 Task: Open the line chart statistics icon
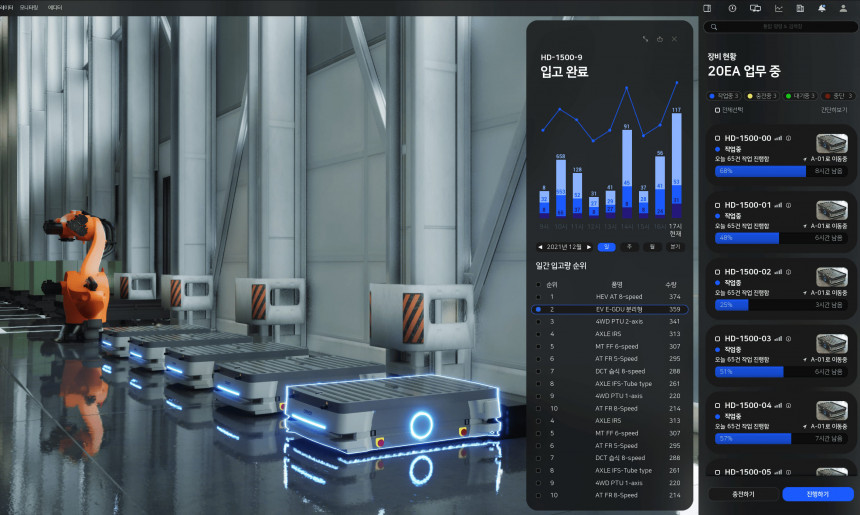click(778, 8)
